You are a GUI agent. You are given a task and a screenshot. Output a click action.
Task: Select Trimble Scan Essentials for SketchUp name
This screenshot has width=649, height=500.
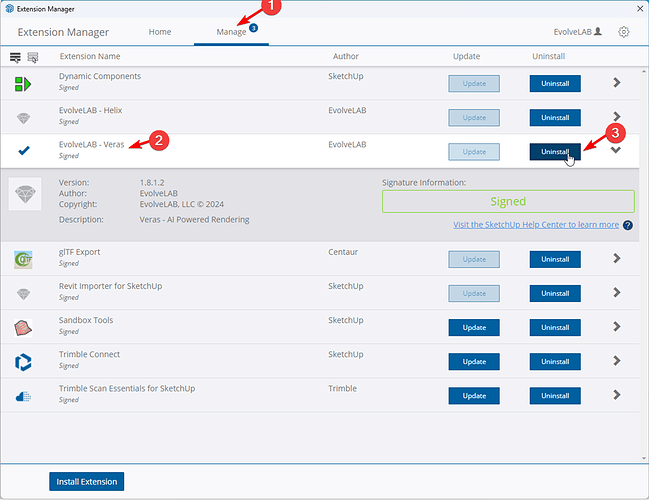pyautogui.click(x=127, y=389)
